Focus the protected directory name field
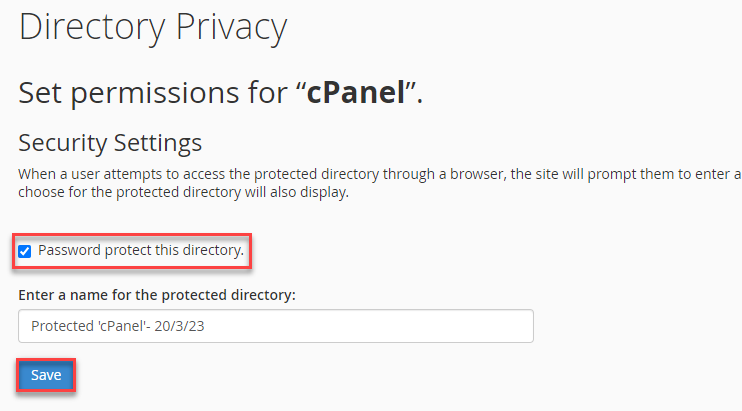 click(275, 326)
